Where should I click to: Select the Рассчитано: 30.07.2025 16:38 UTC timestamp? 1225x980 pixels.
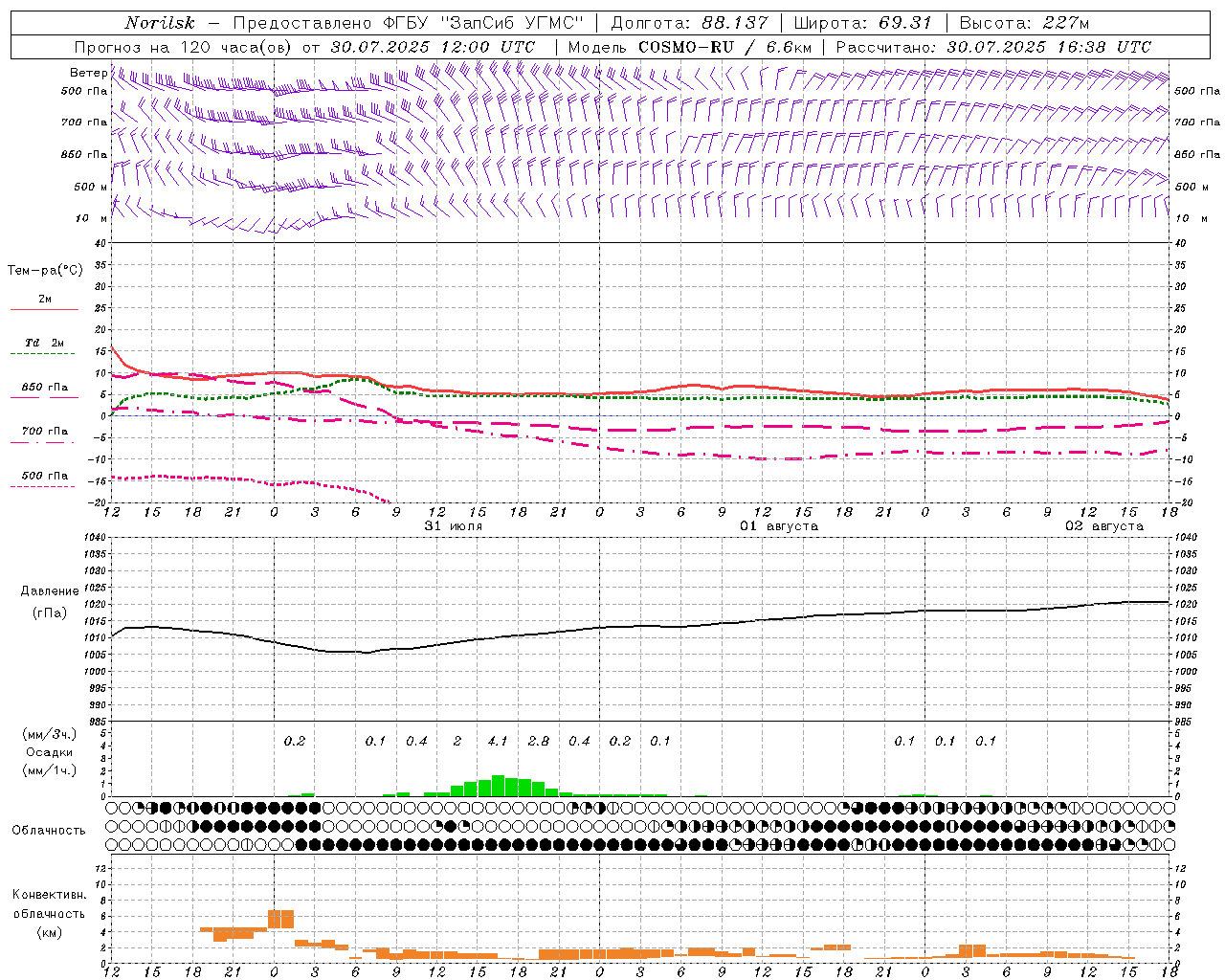tap(993, 47)
